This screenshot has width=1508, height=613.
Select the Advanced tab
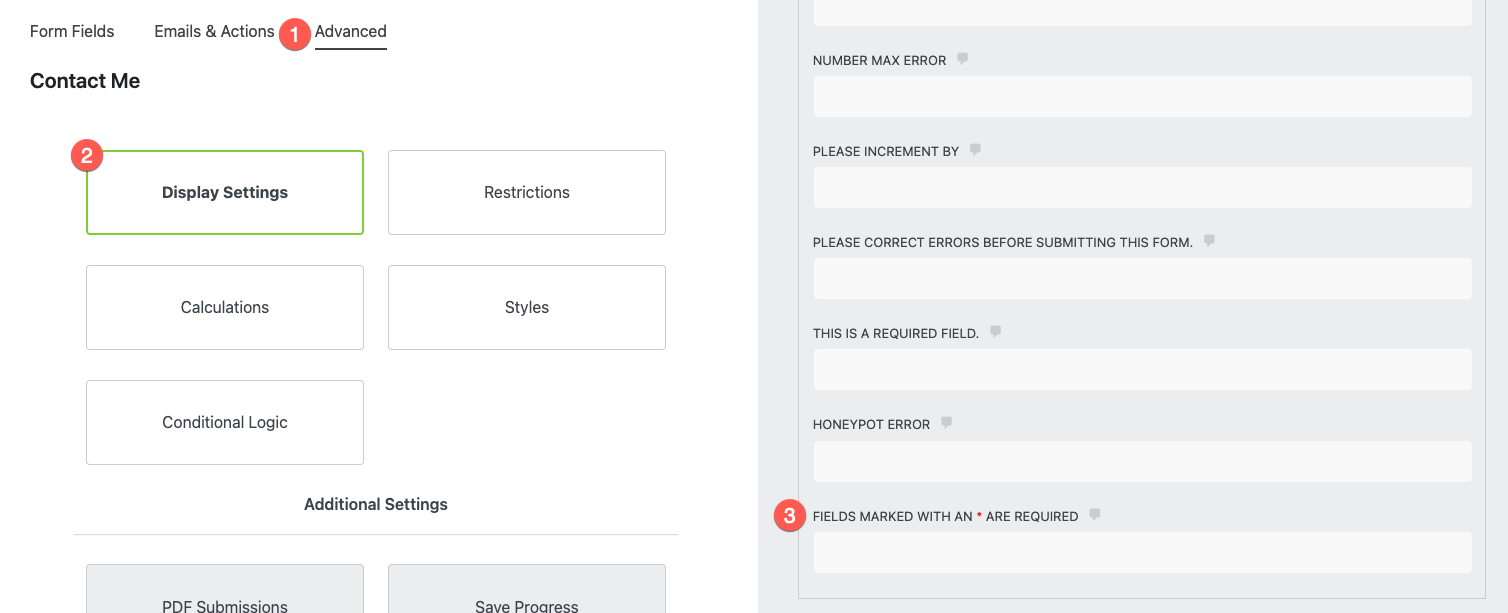(x=350, y=31)
